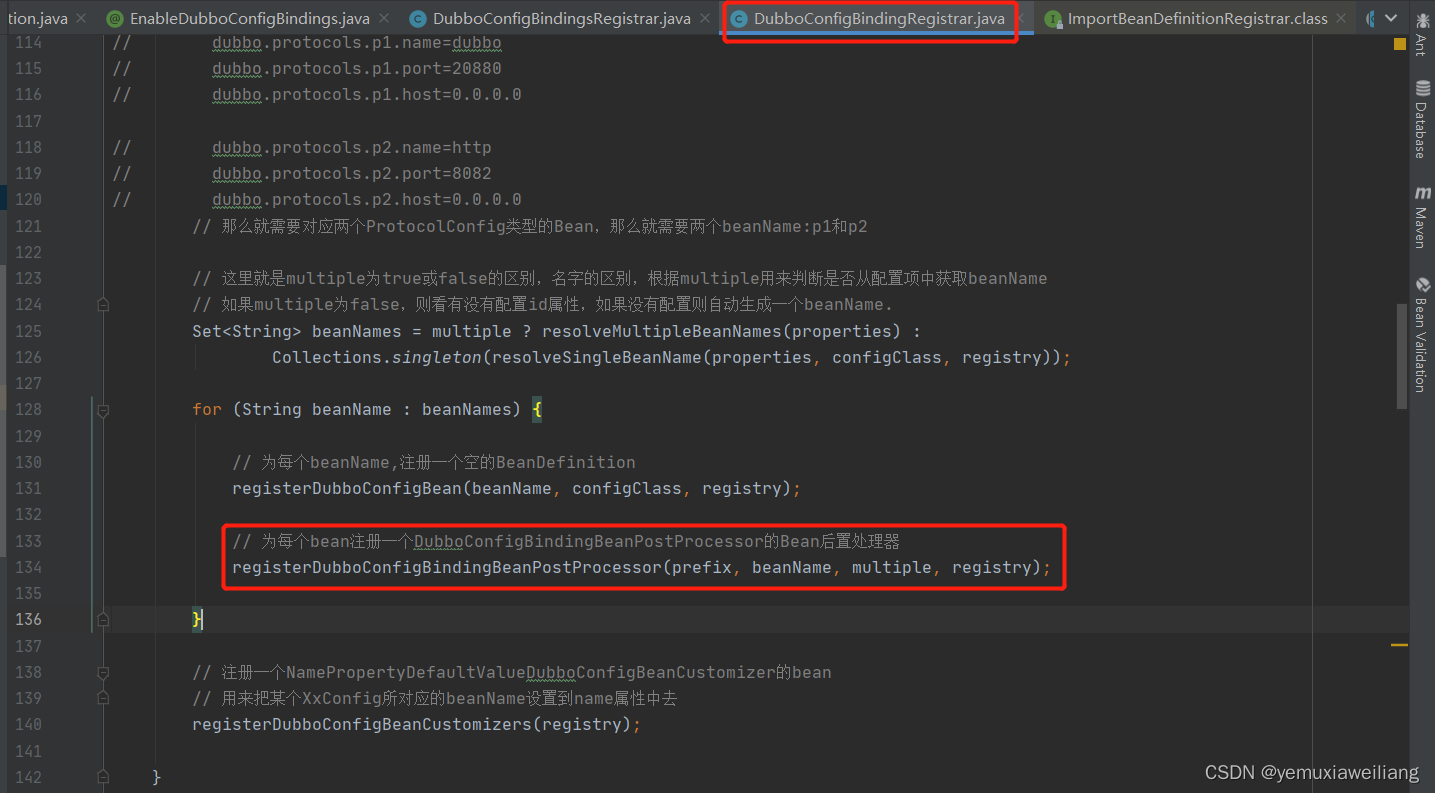Click comment dubbo.protocols.p1.host=0.0.0.0
The height and width of the screenshot is (793, 1435).
coord(366,94)
